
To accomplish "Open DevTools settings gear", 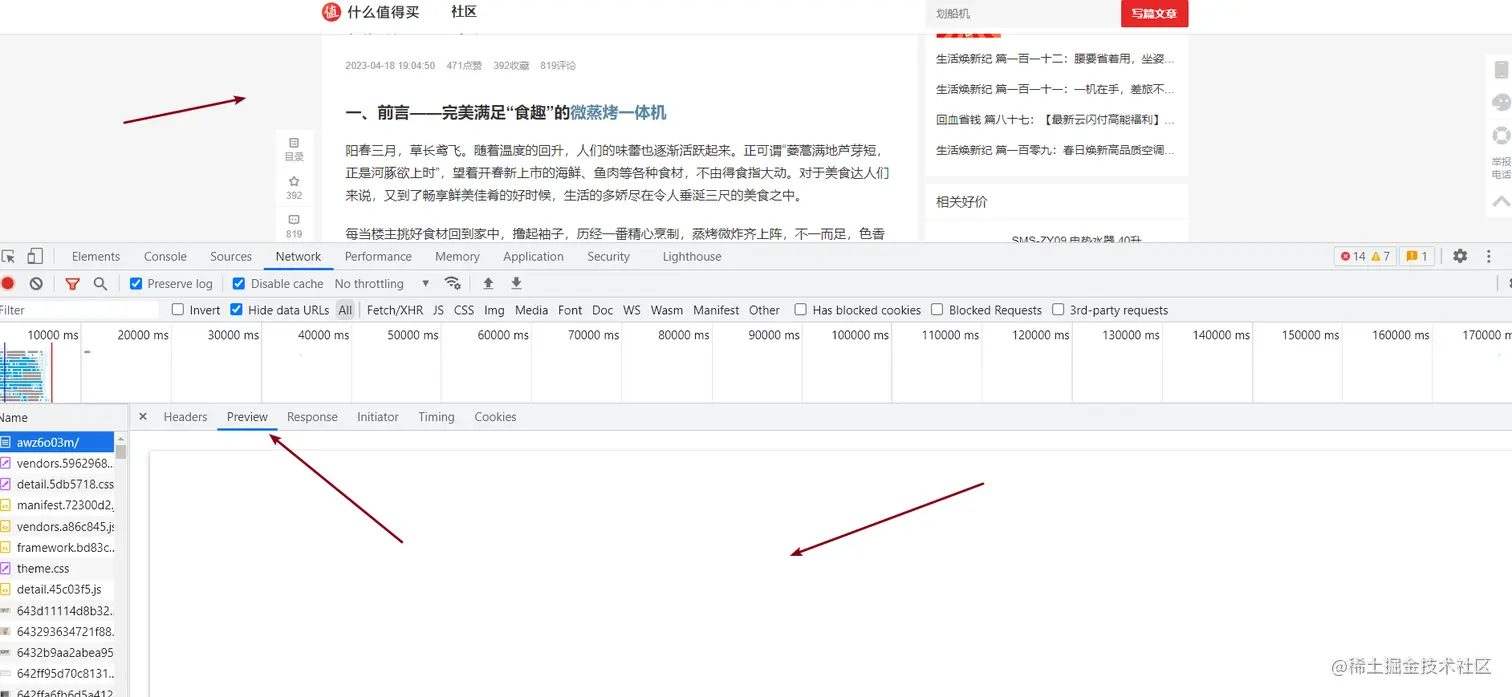I will [1460, 256].
